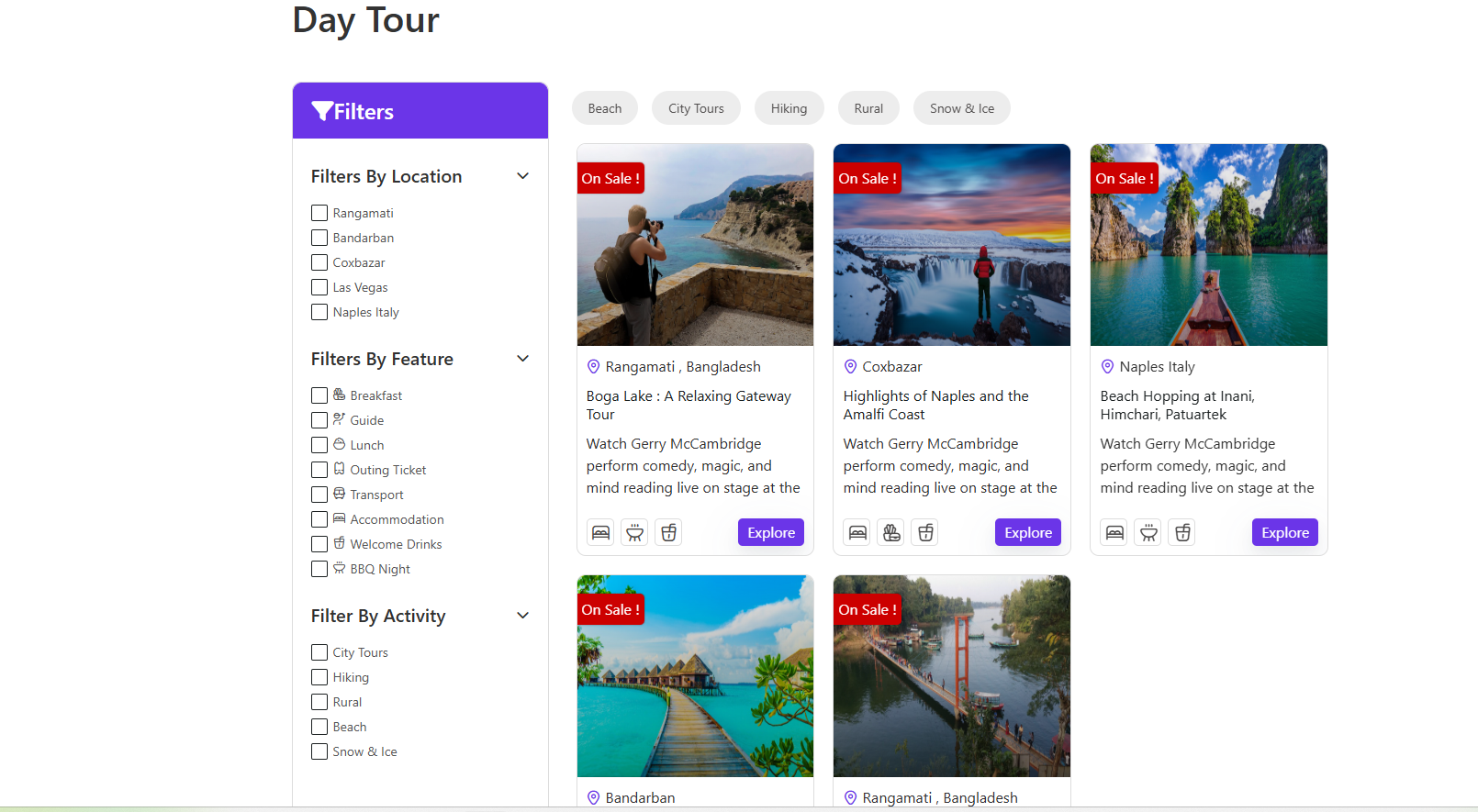Image resolution: width=1478 pixels, height=812 pixels.
Task: Click the funnel icon in the Filters header
Action: (322, 112)
